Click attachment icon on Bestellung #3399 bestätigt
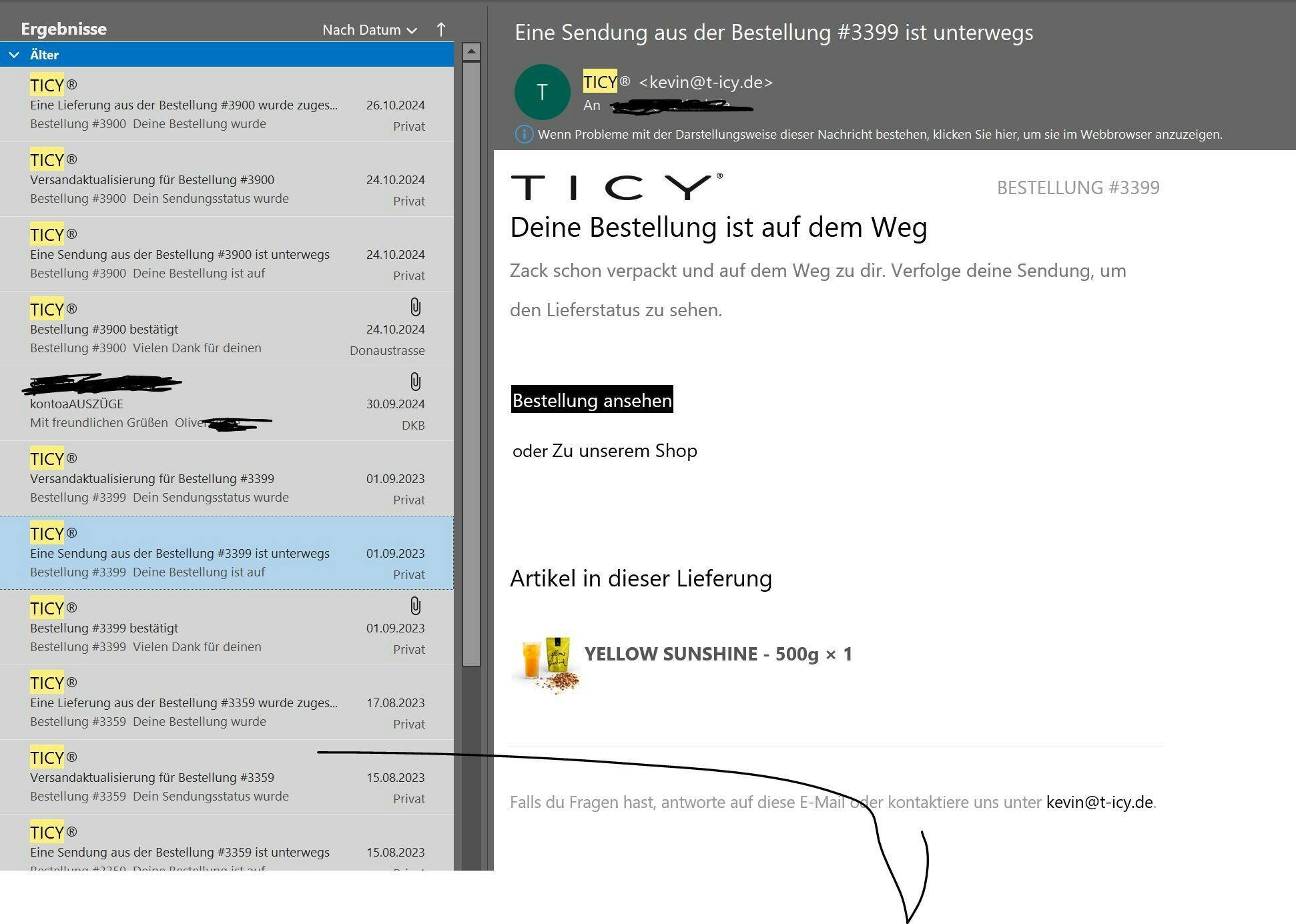This screenshot has height=924, width=1296. (415, 606)
